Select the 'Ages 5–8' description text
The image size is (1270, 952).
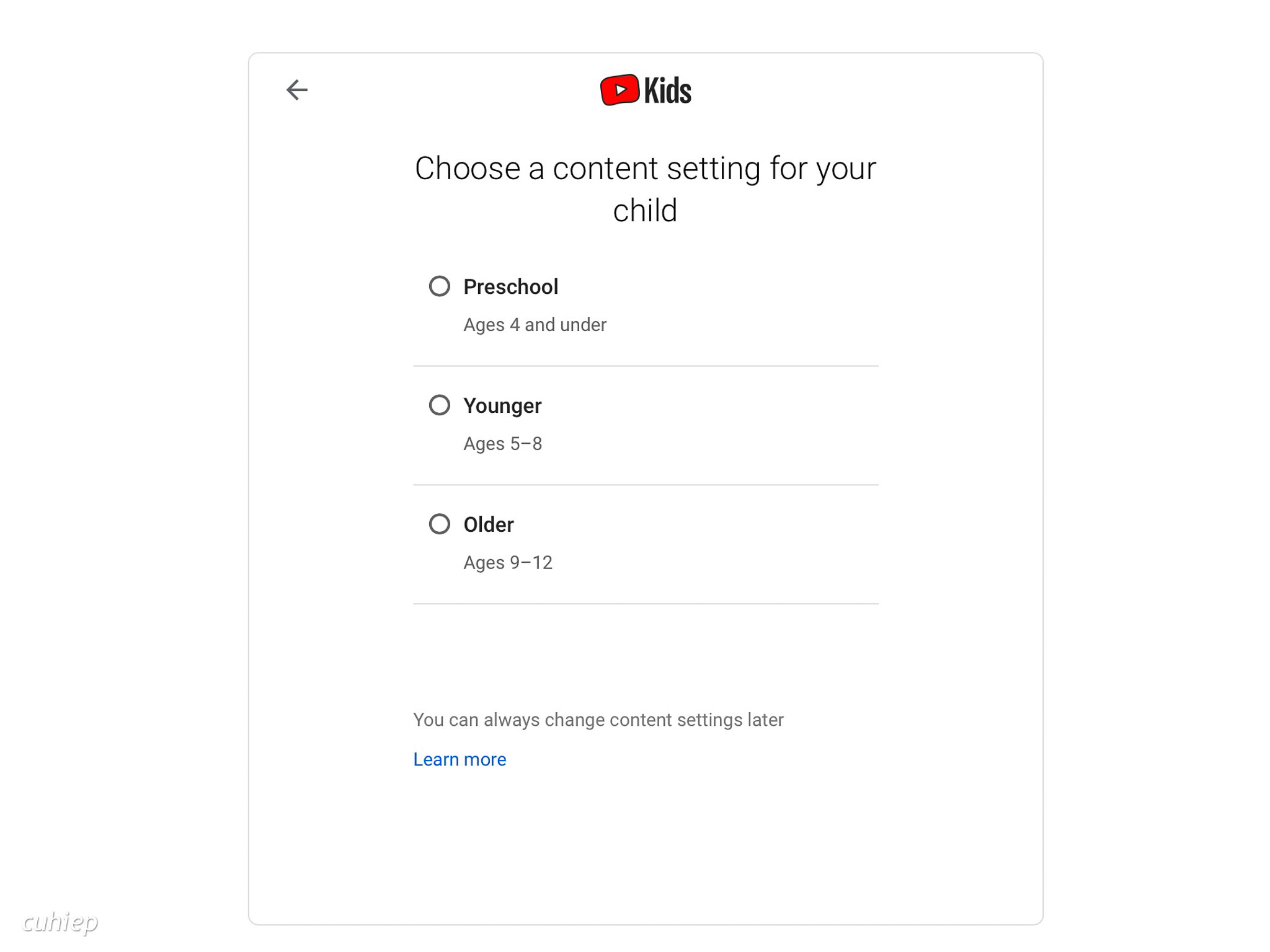tap(502, 444)
